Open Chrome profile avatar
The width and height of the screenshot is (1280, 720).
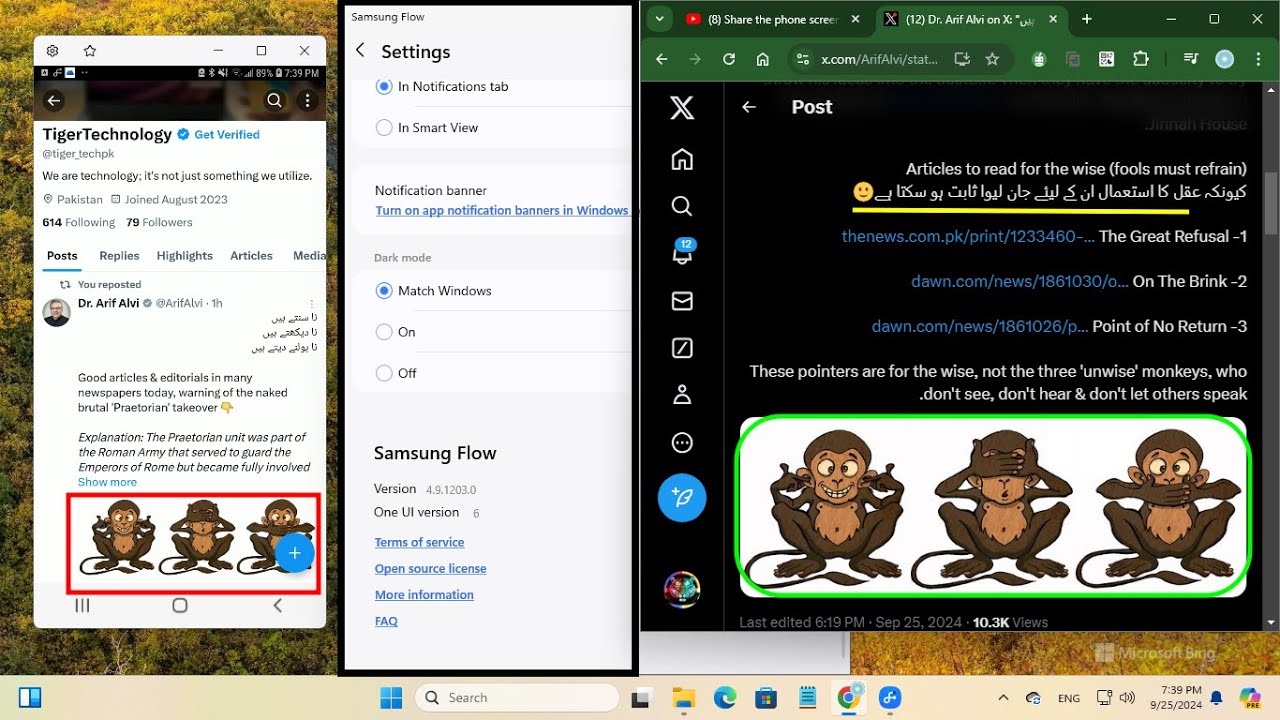pyautogui.click(x=1224, y=59)
